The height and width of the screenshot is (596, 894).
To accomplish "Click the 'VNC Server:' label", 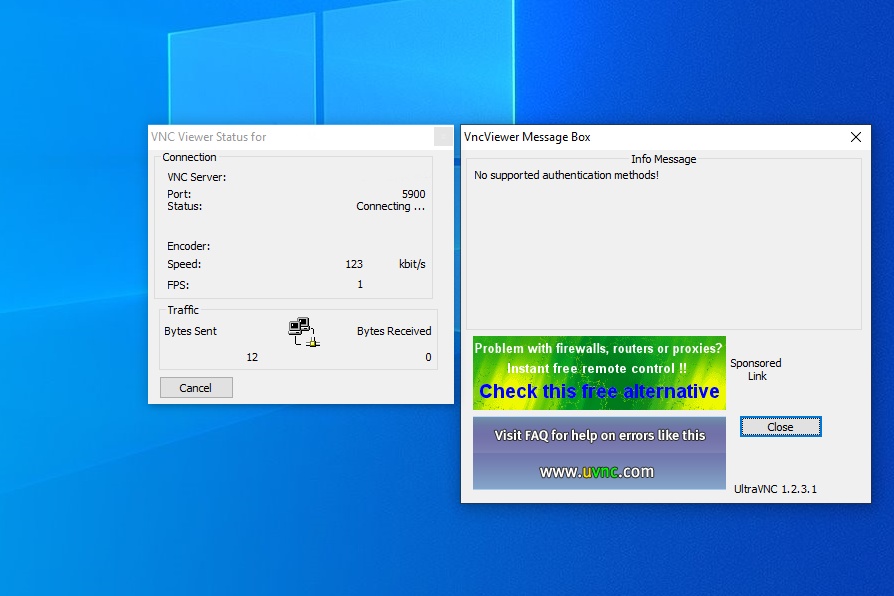I will point(196,177).
